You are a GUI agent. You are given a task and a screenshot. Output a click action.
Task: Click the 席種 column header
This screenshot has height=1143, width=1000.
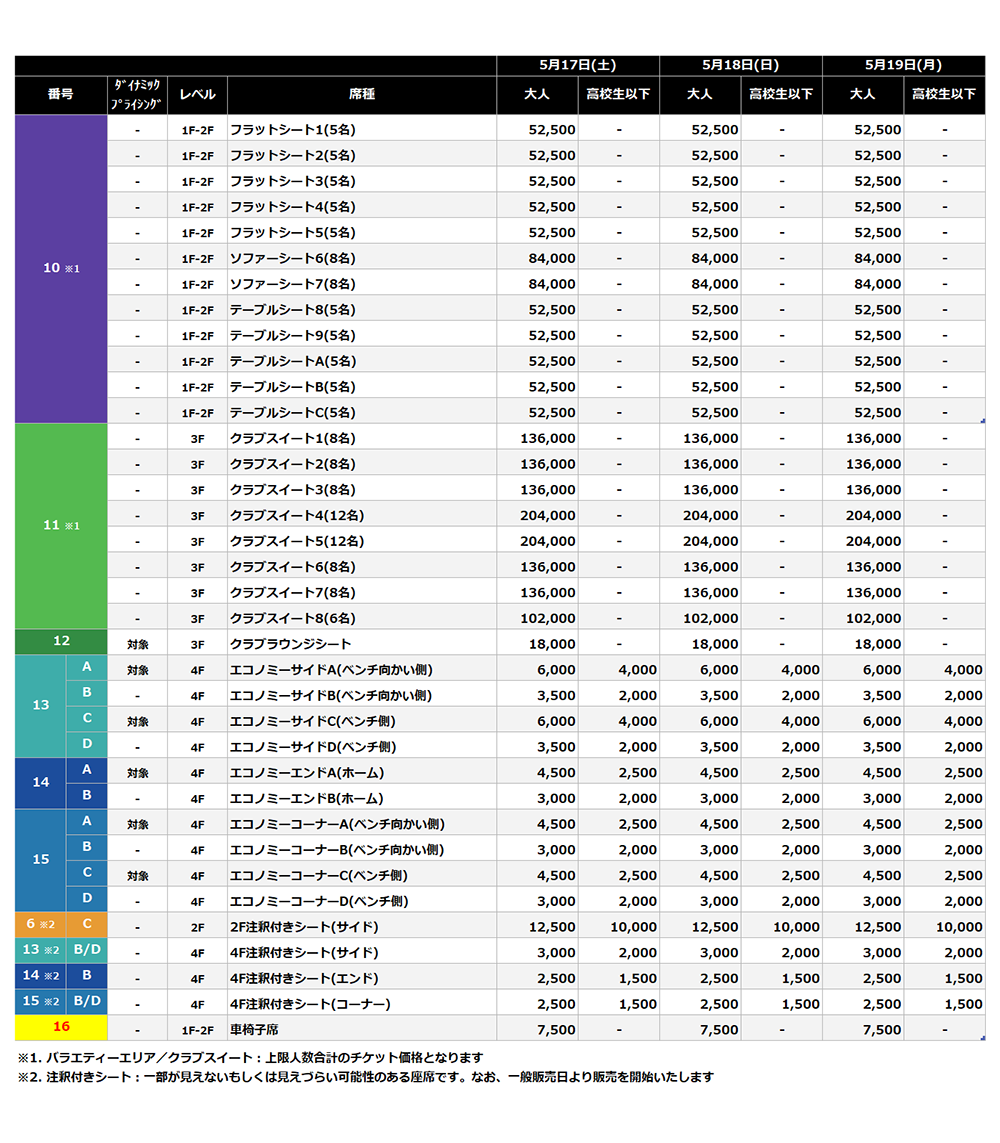point(362,95)
